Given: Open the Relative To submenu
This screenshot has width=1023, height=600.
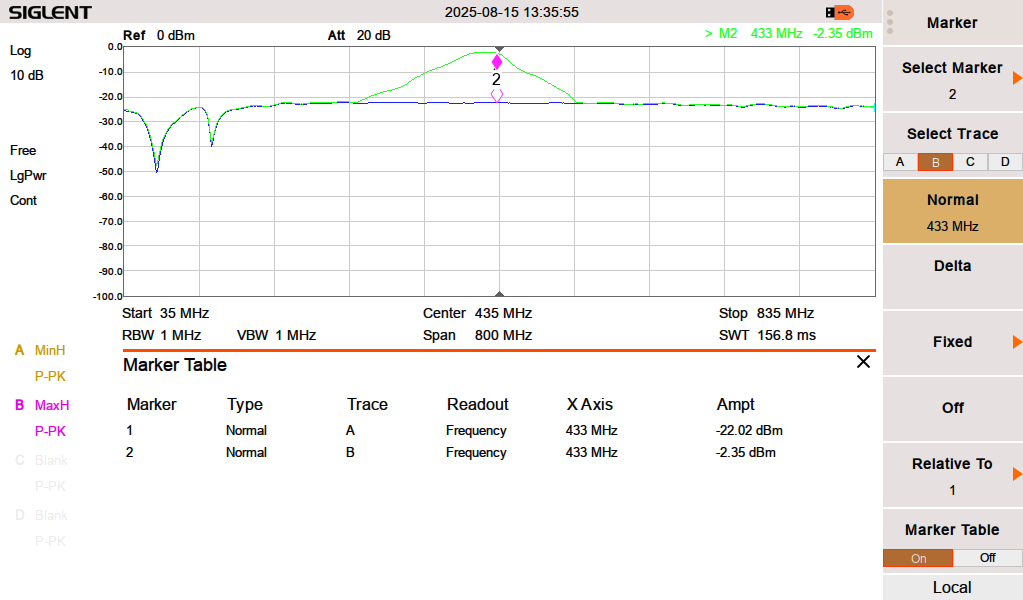Looking at the screenshot, I should tap(953, 475).
